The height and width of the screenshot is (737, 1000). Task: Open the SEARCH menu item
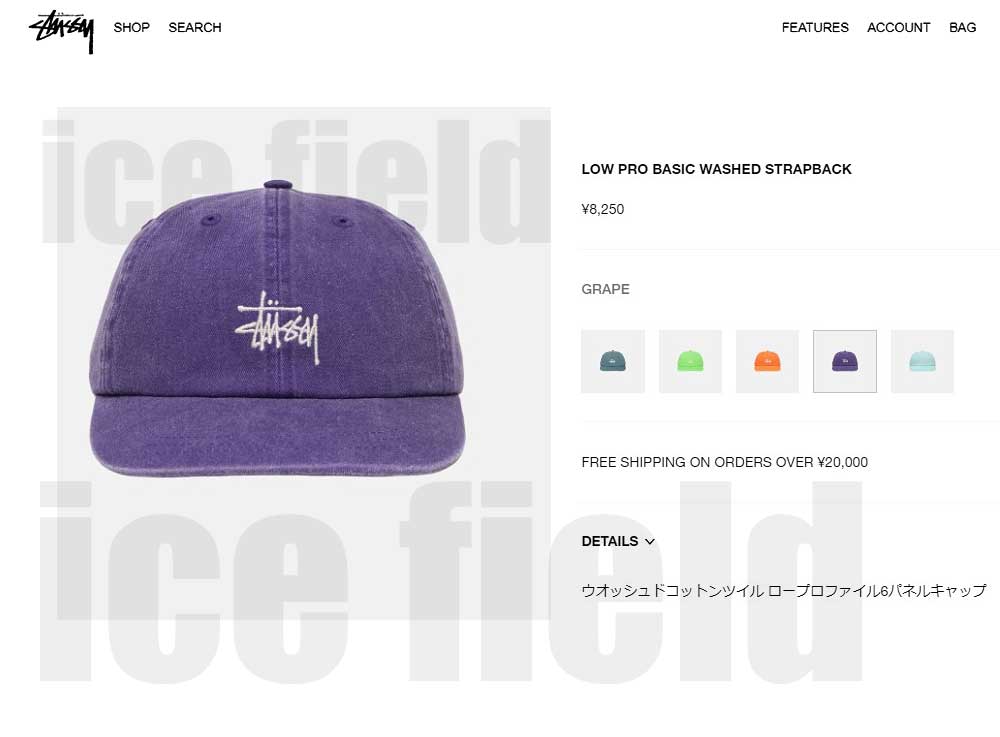point(195,27)
